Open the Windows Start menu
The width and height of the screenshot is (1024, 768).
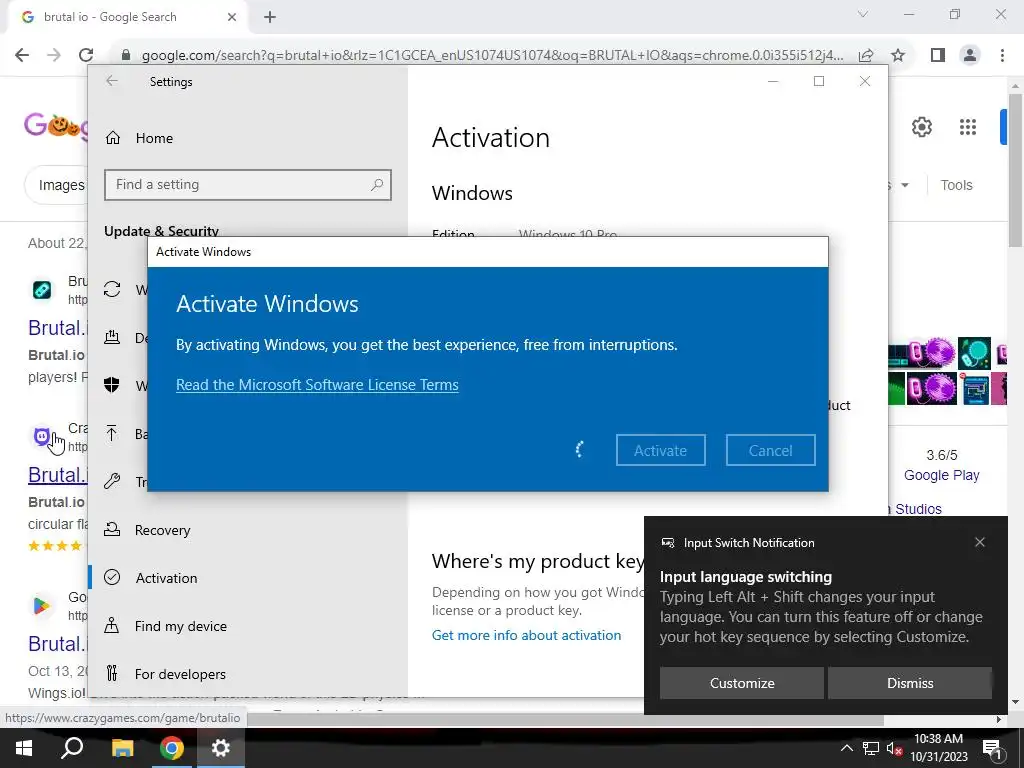click(24, 748)
